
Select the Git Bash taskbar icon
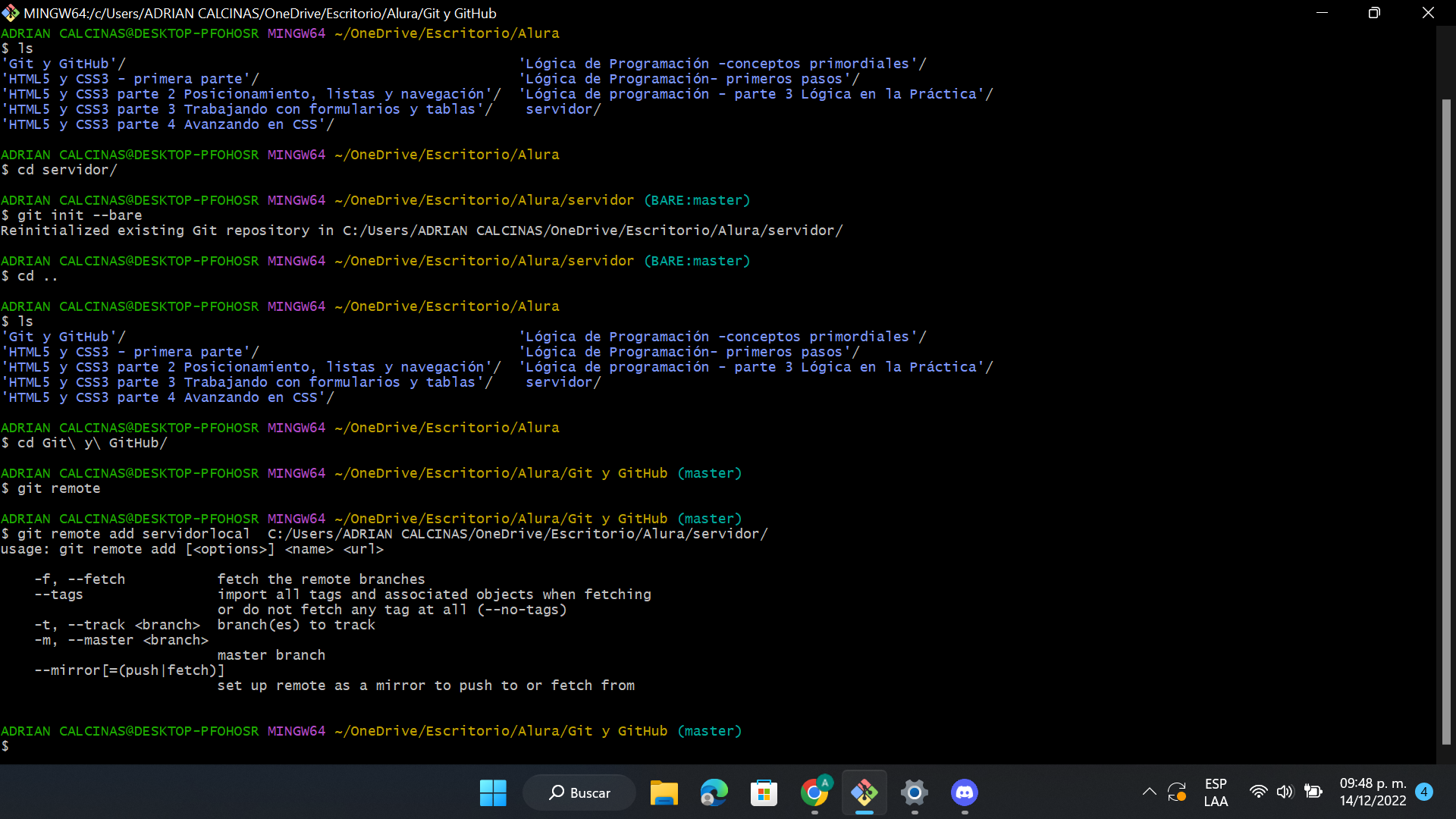coord(864,792)
